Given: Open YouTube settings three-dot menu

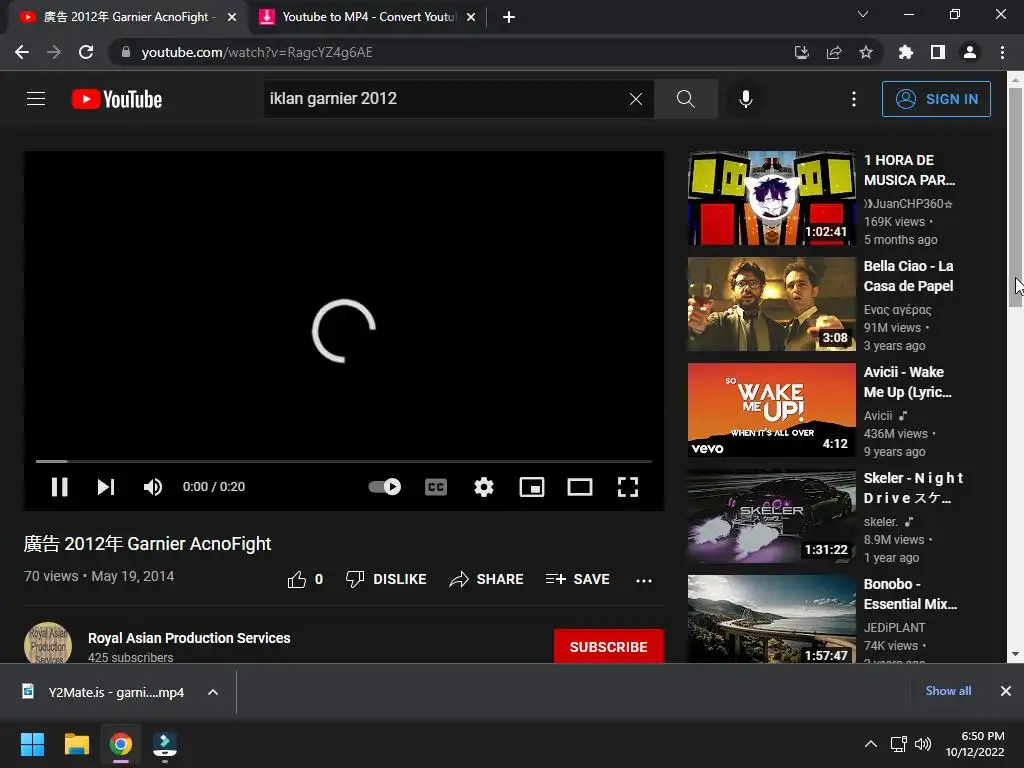Looking at the screenshot, I should click(854, 99).
